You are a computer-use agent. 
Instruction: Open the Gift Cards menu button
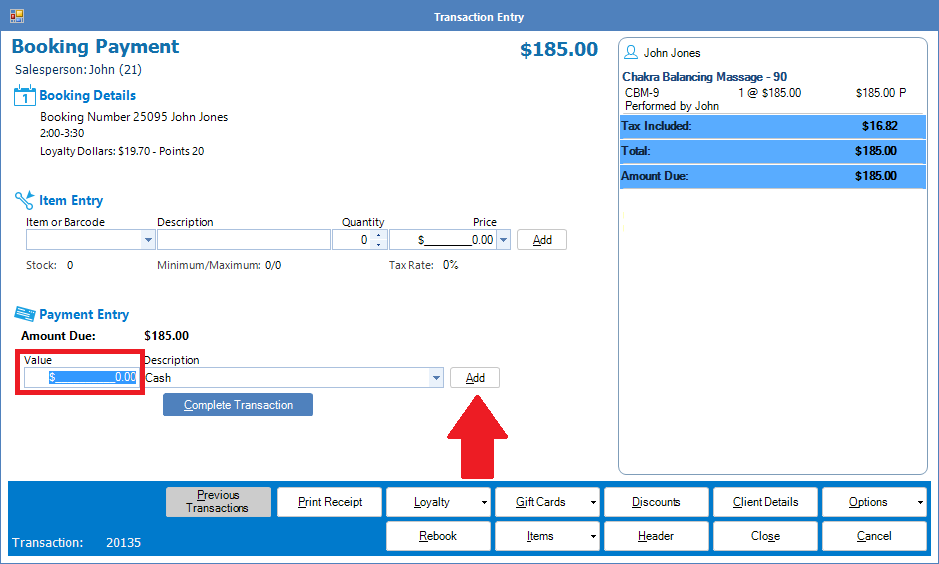coord(547,502)
